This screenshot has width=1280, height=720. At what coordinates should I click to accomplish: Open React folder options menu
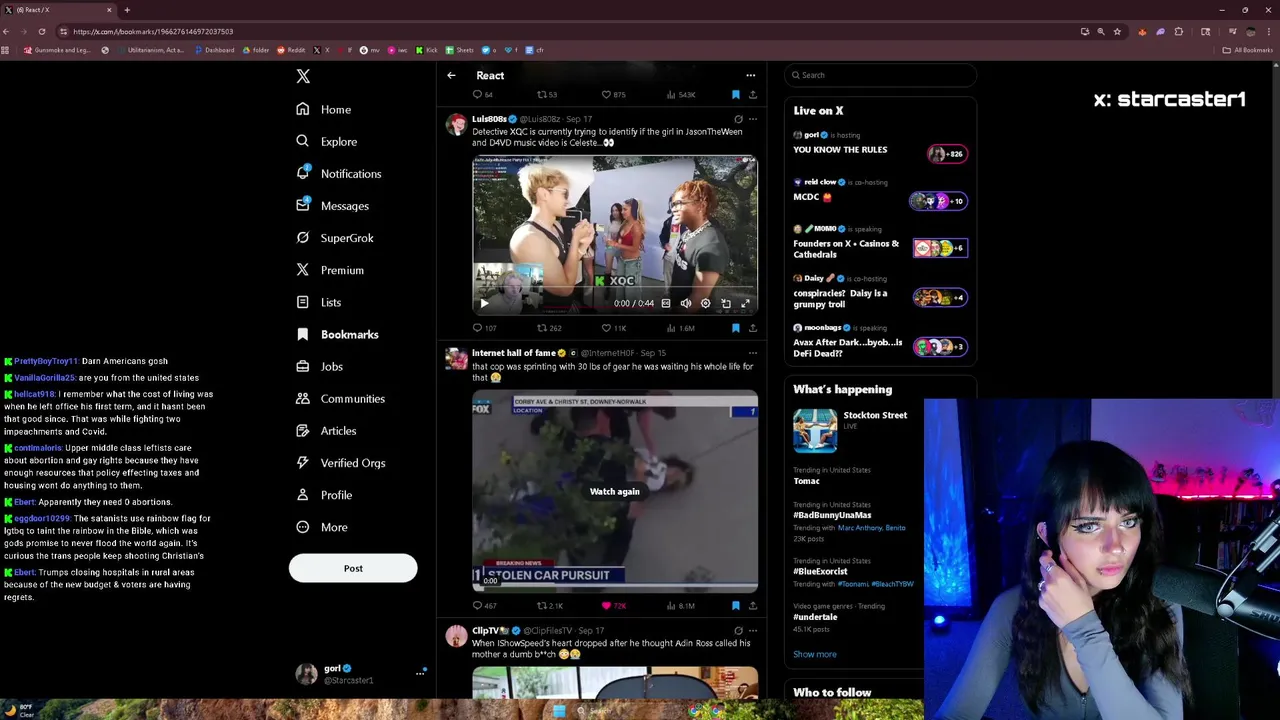point(750,75)
